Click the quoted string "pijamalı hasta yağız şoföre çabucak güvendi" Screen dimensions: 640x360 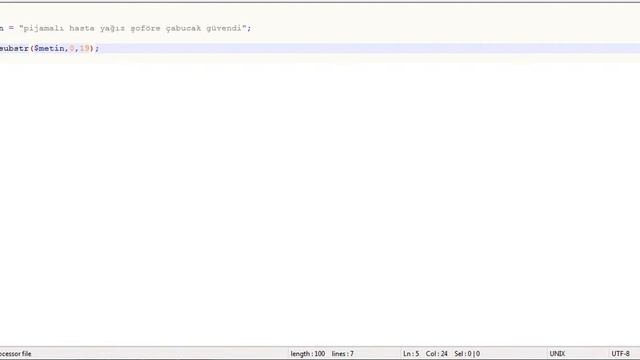tap(133, 28)
